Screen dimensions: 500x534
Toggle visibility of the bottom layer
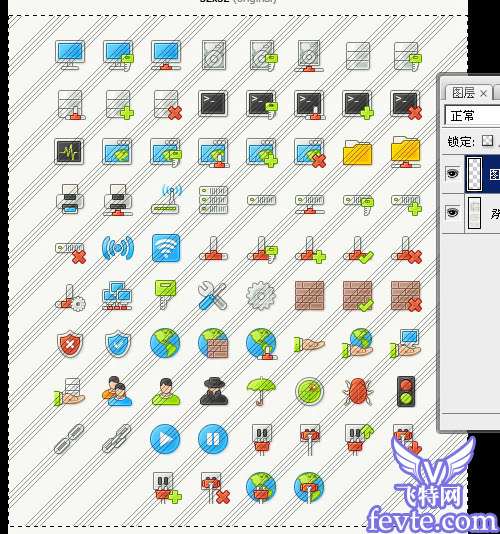[452, 213]
